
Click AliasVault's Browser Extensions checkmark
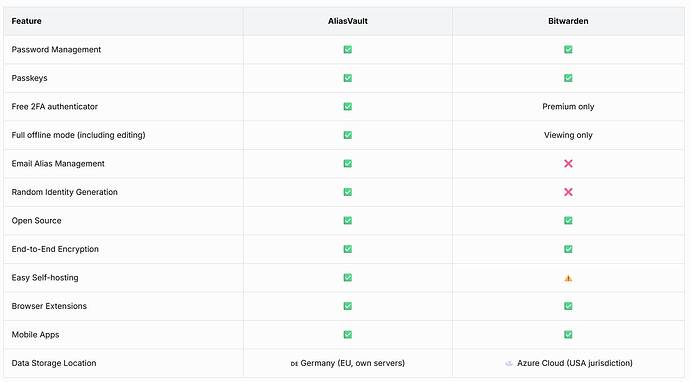pyautogui.click(x=348, y=306)
